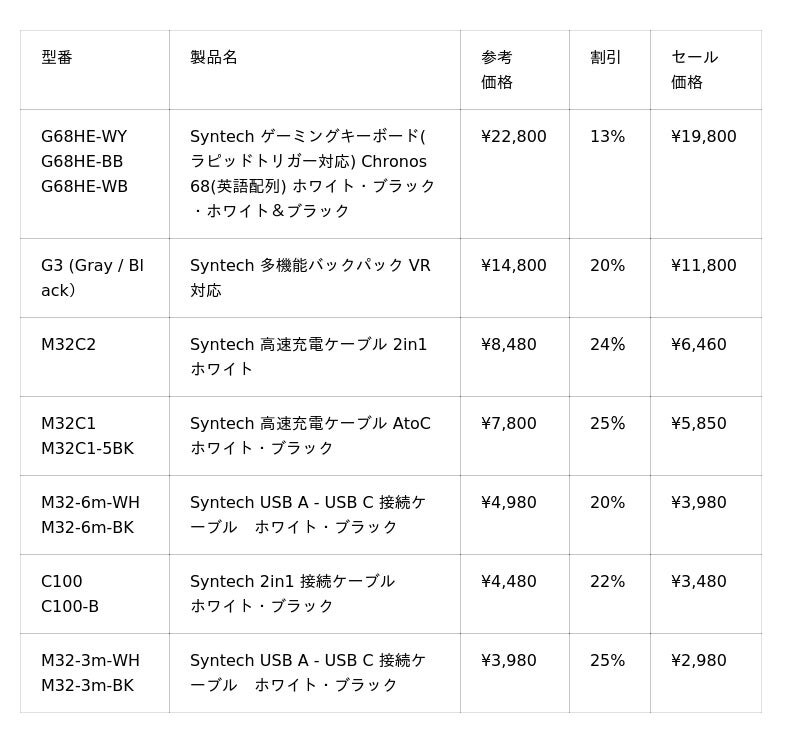Click the G3 (Gray / Black) model cell
Screen dimensions: 800x743
[92, 278]
